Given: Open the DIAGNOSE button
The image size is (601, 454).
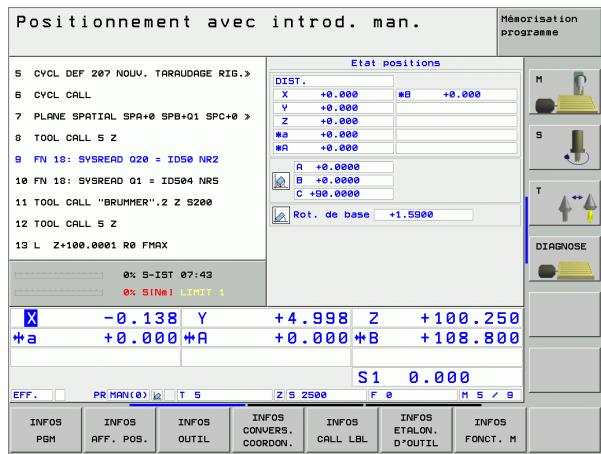Looking at the screenshot, I should pyautogui.click(x=564, y=259).
